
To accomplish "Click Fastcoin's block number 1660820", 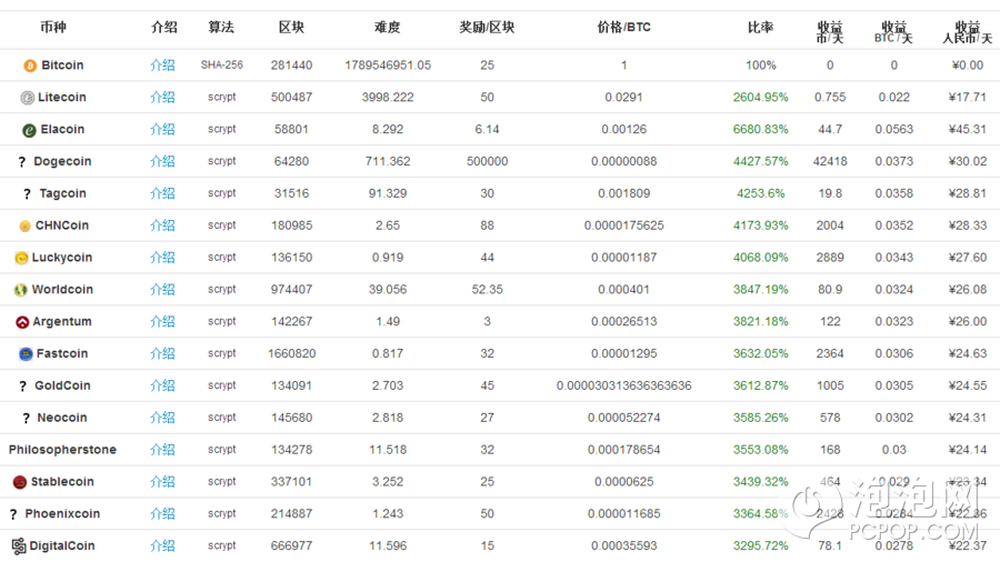I will point(291,353).
